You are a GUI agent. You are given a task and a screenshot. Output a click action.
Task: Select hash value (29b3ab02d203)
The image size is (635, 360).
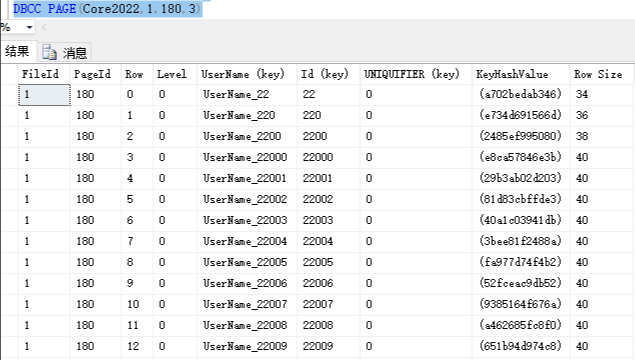click(521, 179)
